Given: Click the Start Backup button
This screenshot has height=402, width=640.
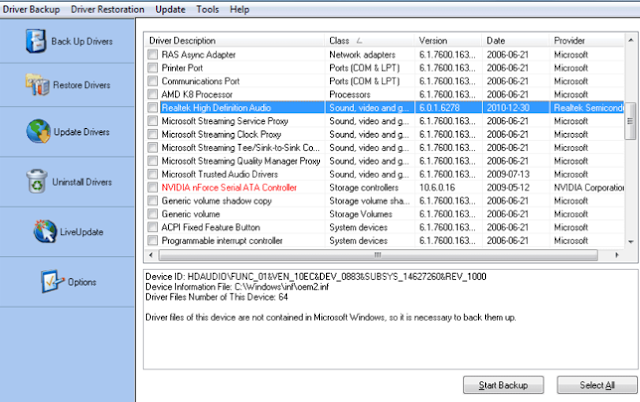Looking at the screenshot, I should click(503, 385).
